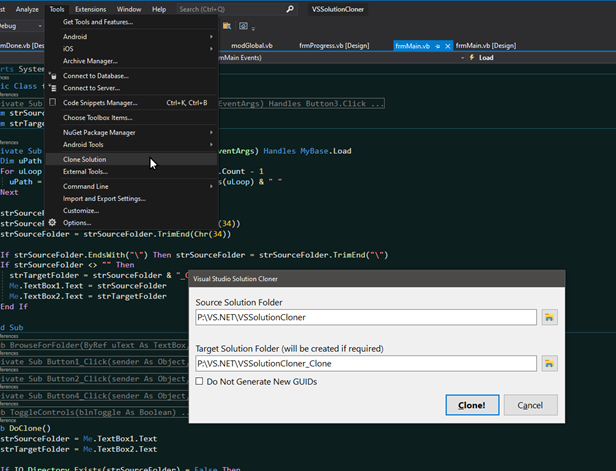Click the Source Solution Folder text field
This screenshot has width=616, height=471.
tap(366, 317)
